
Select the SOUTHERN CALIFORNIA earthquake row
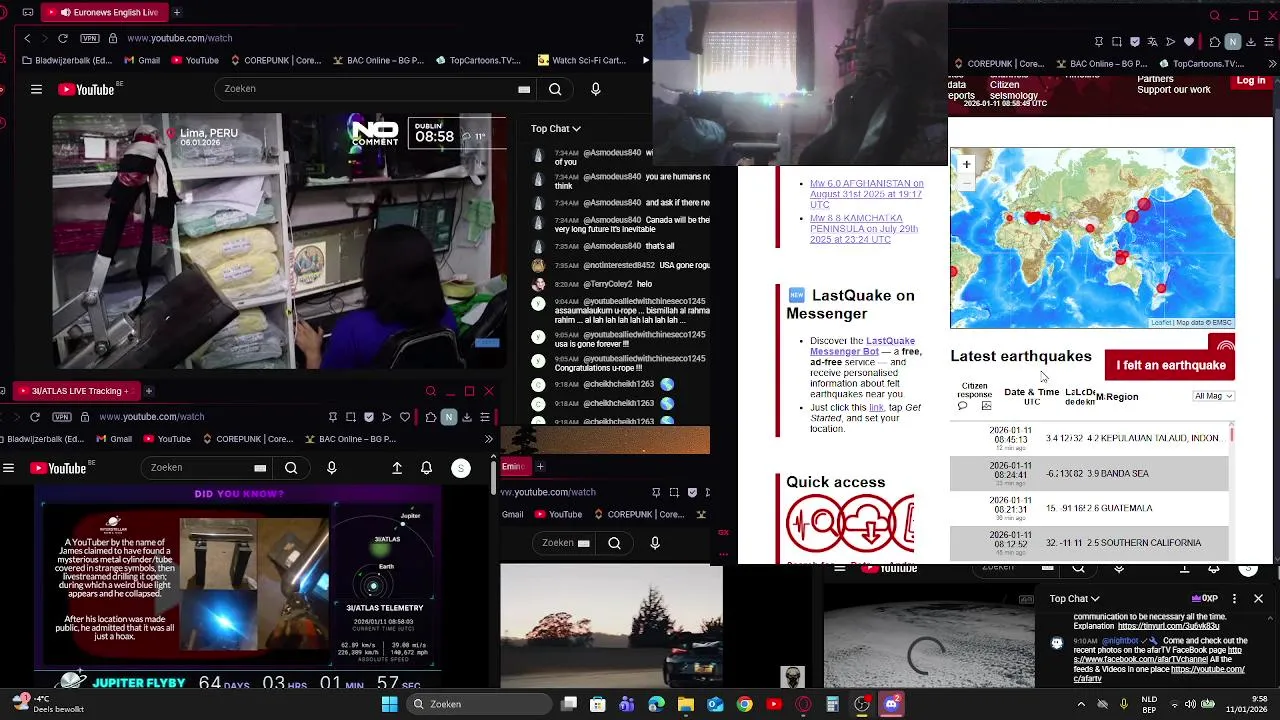point(1088,543)
